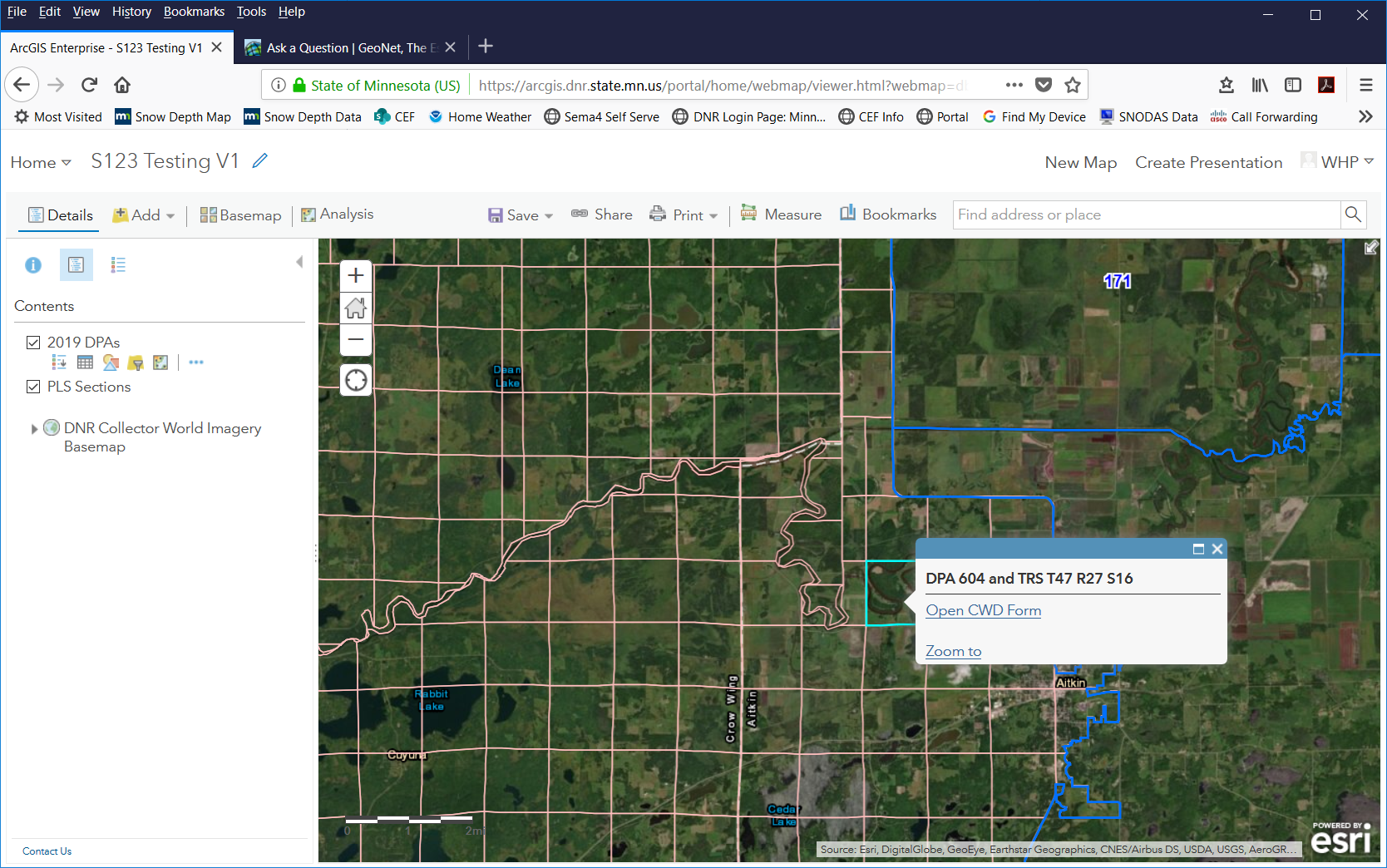Open a new browser tab

click(x=486, y=47)
